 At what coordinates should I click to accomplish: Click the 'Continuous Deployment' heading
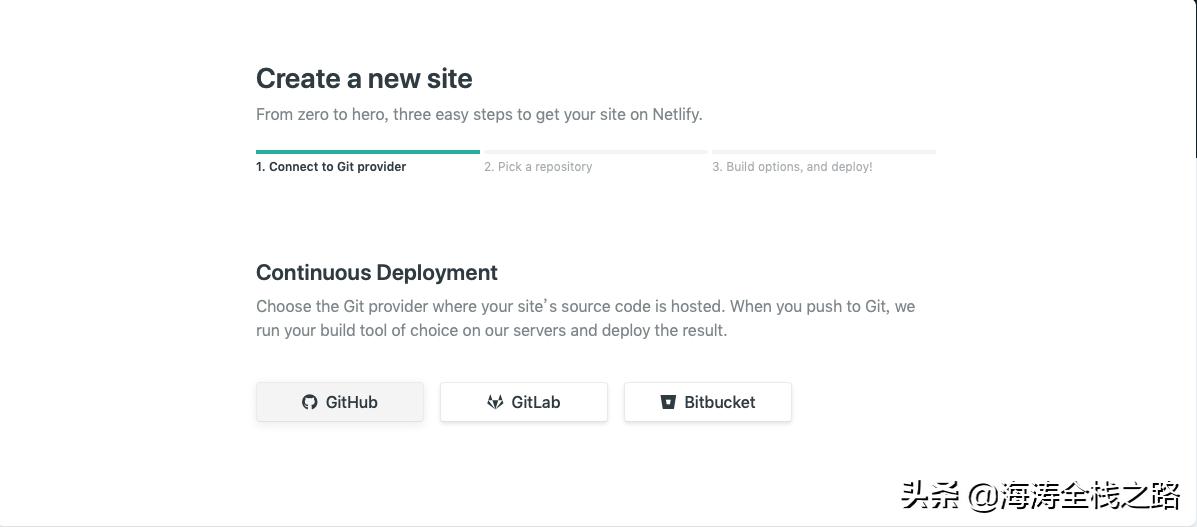pyautogui.click(x=377, y=273)
